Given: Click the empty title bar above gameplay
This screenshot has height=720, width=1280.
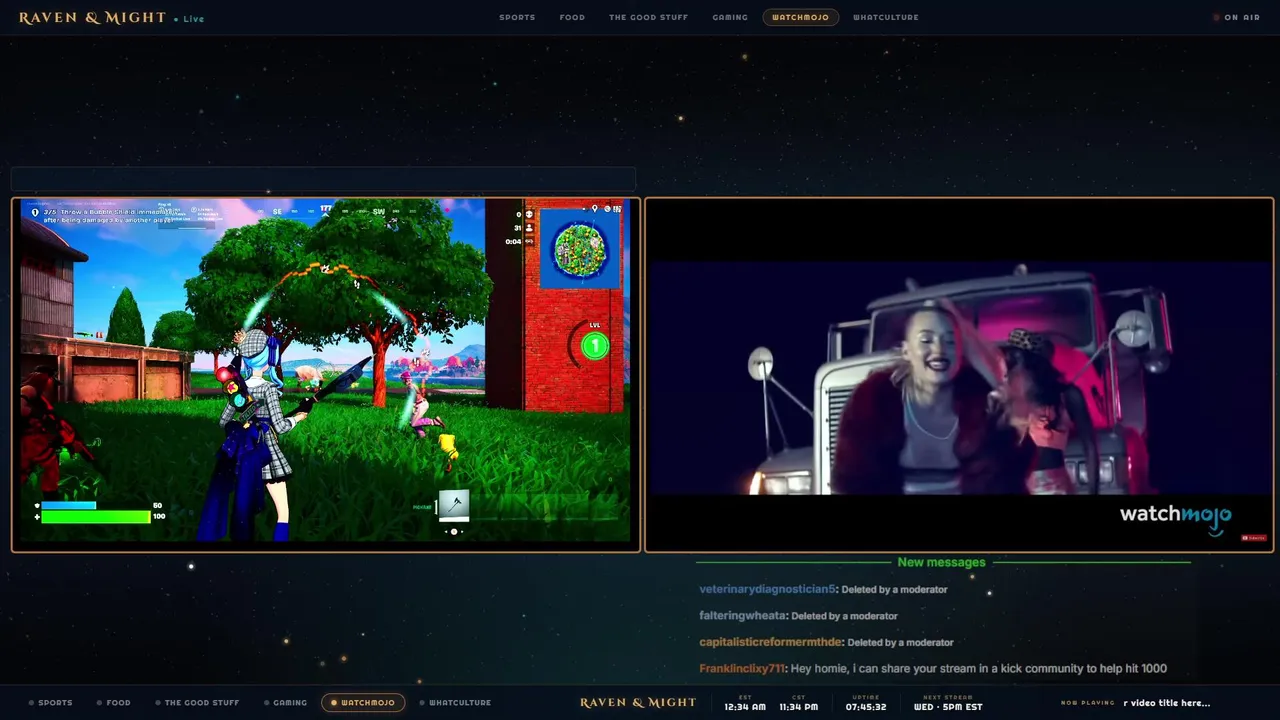Looking at the screenshot, I should (x=323, y=179).
